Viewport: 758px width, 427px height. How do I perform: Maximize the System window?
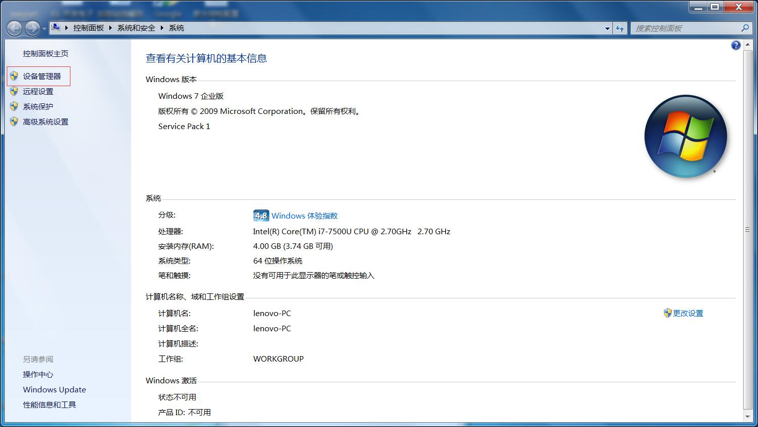tap(714, 7)
